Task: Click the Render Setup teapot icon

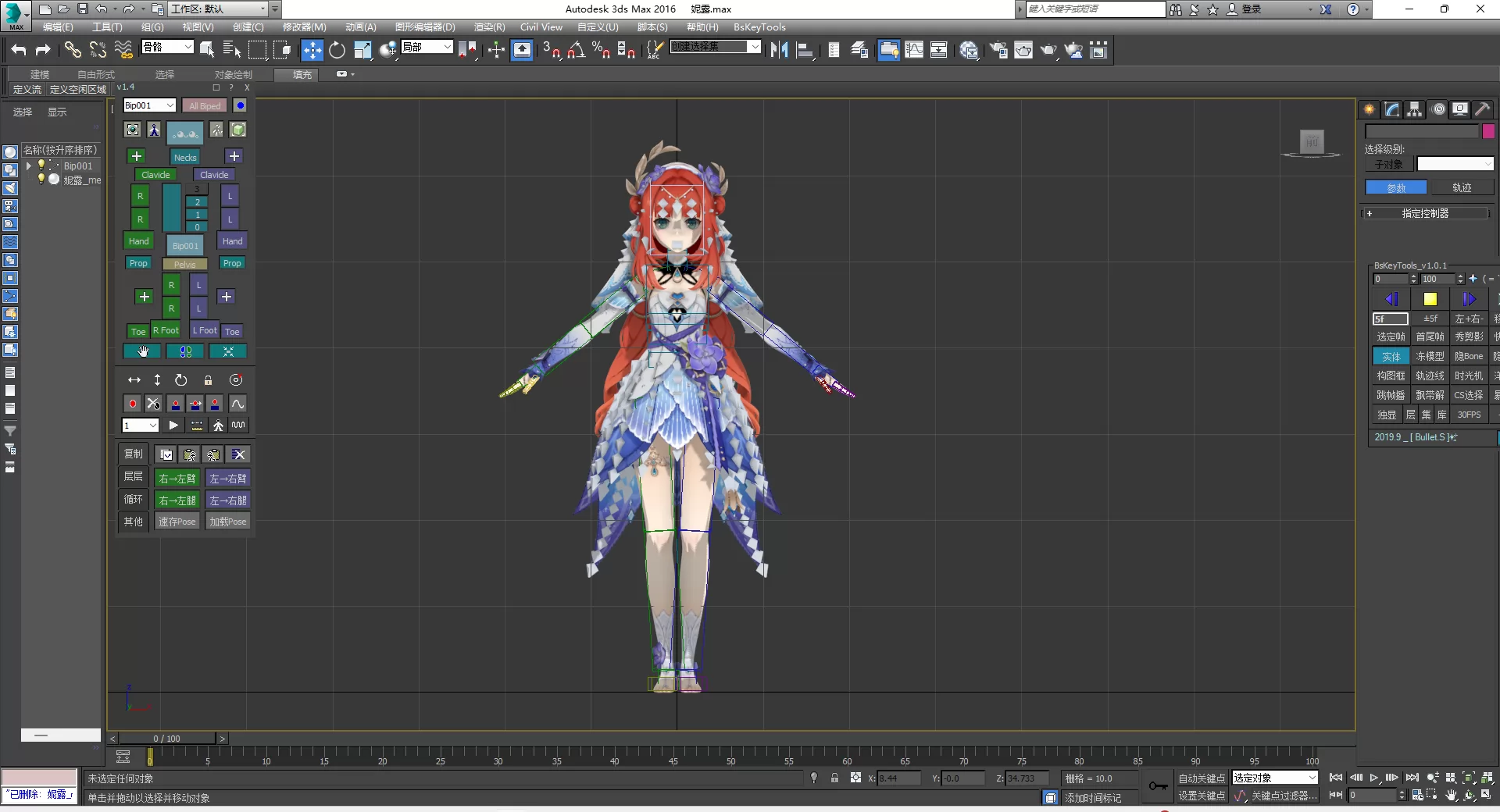Action: pos(998,51)
